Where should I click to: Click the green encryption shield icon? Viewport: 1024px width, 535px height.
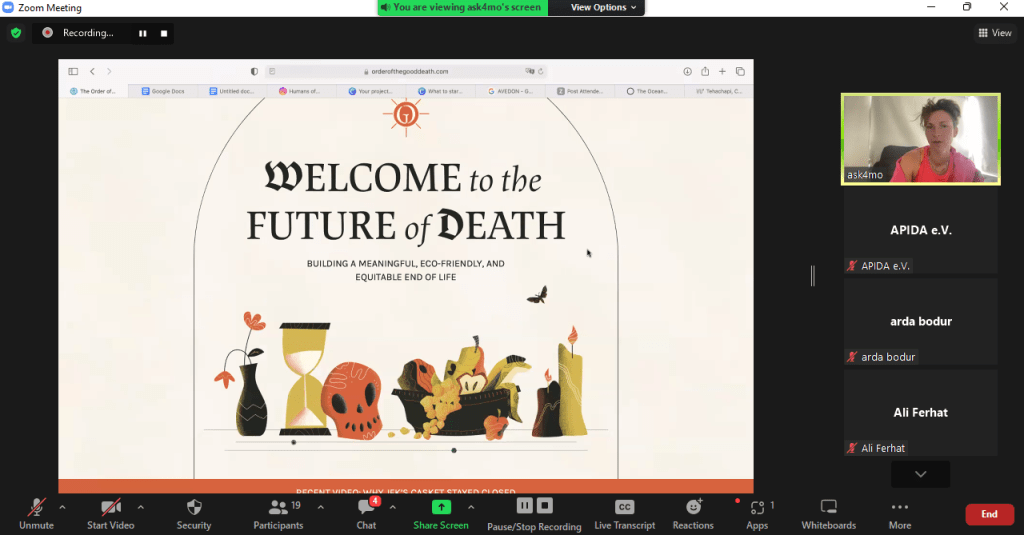pyautogui.click(x=16, y=33)
